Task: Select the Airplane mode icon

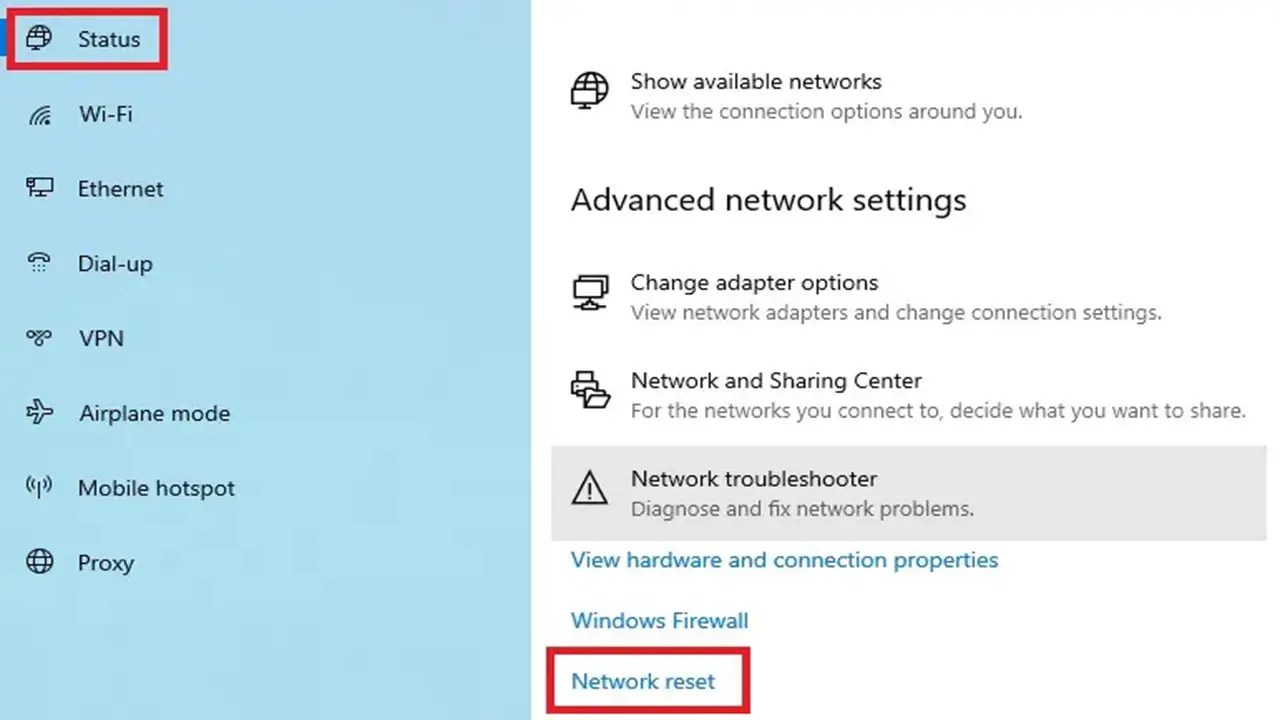Action: point(38,413)
